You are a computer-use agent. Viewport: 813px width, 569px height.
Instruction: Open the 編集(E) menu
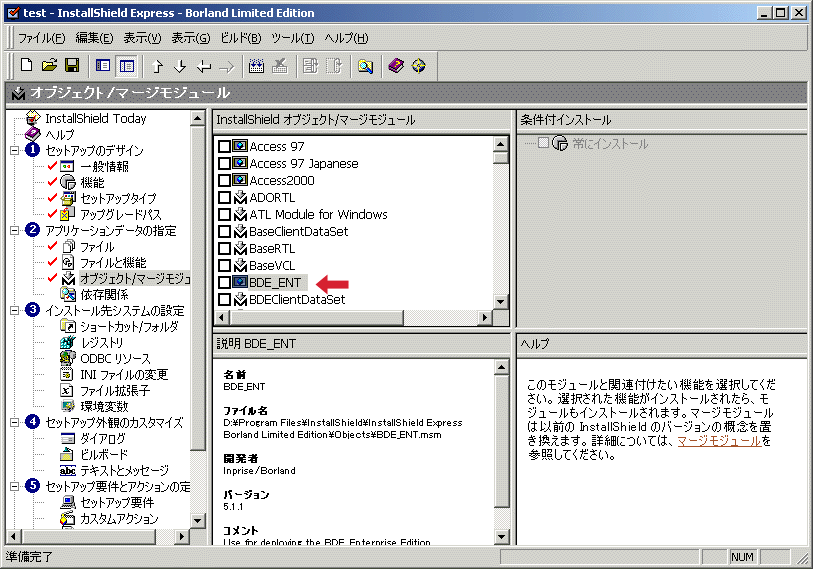pos(94,38)
